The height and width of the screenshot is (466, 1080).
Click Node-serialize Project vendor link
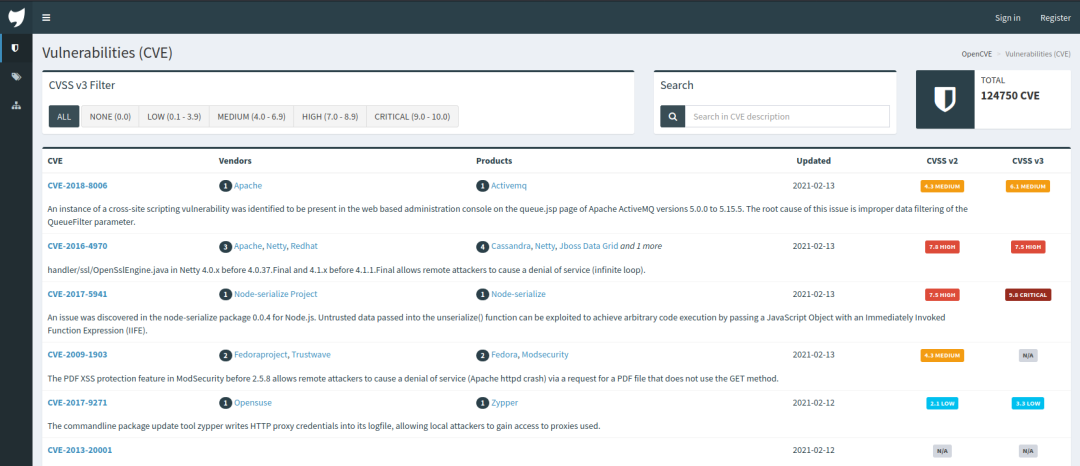(276, 294)
